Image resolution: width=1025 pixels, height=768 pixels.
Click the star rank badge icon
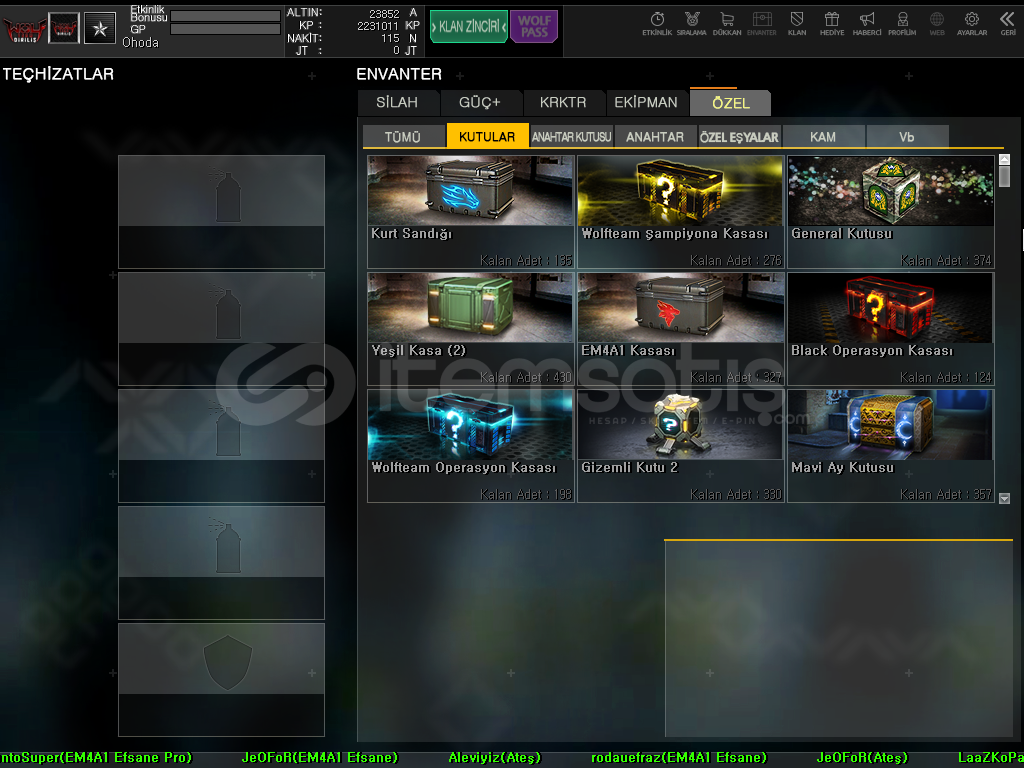100,29
